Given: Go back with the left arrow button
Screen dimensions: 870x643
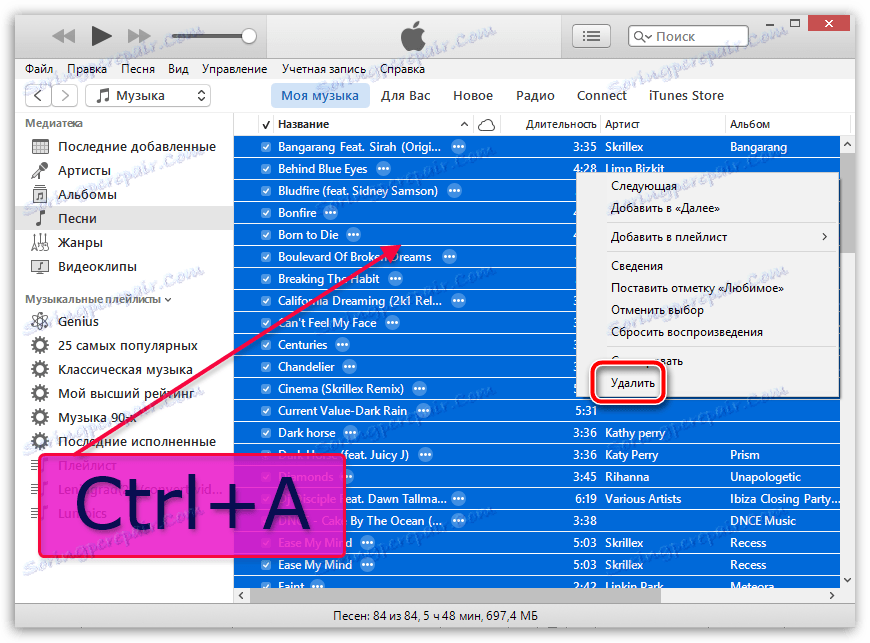Looking at the screenshot, I should [x=38, y=95].
